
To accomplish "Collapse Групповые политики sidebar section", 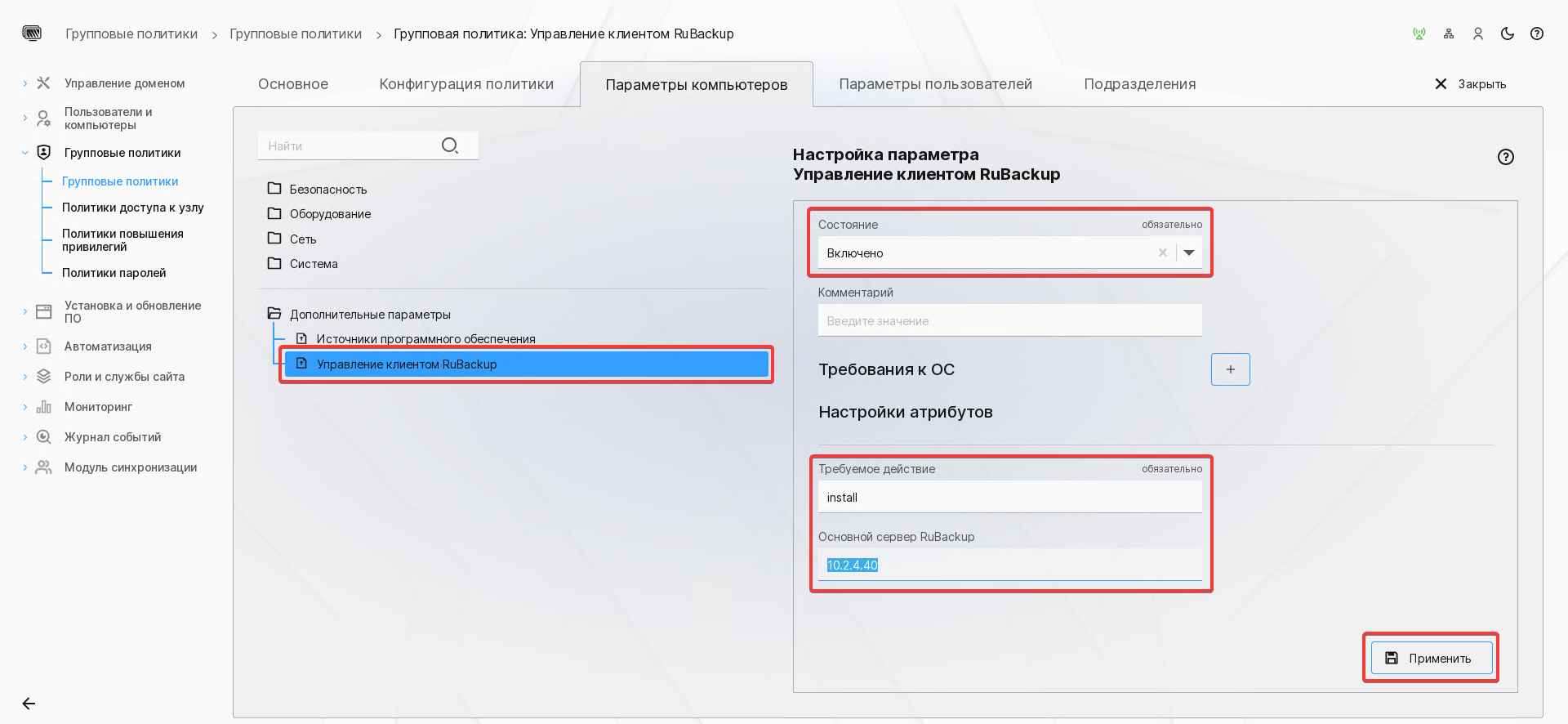I will pos(24,153).
